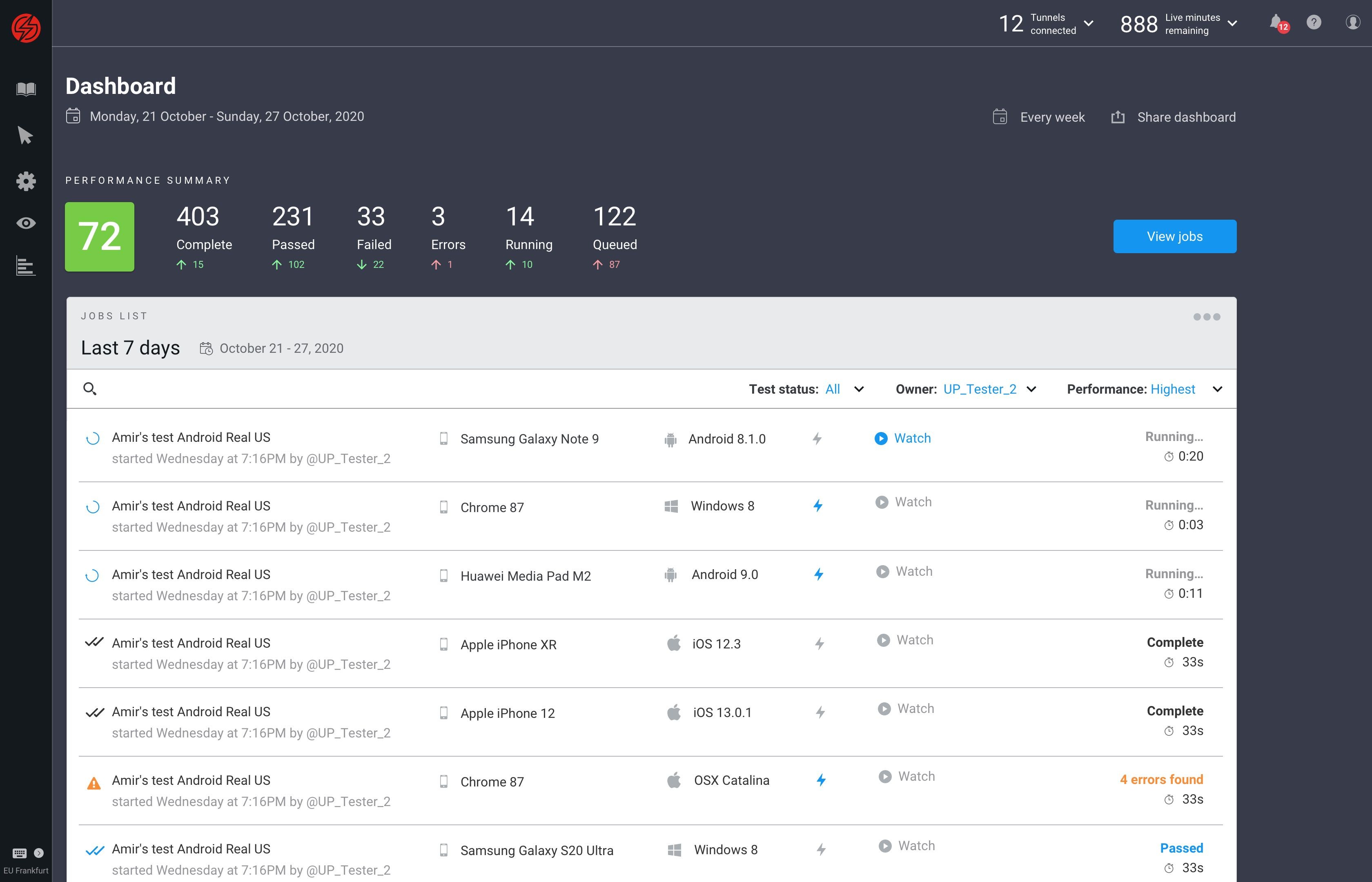Click the jobs list search field
The height and width of the screenshot is (882, 1372).
click(x=343, y=390)
